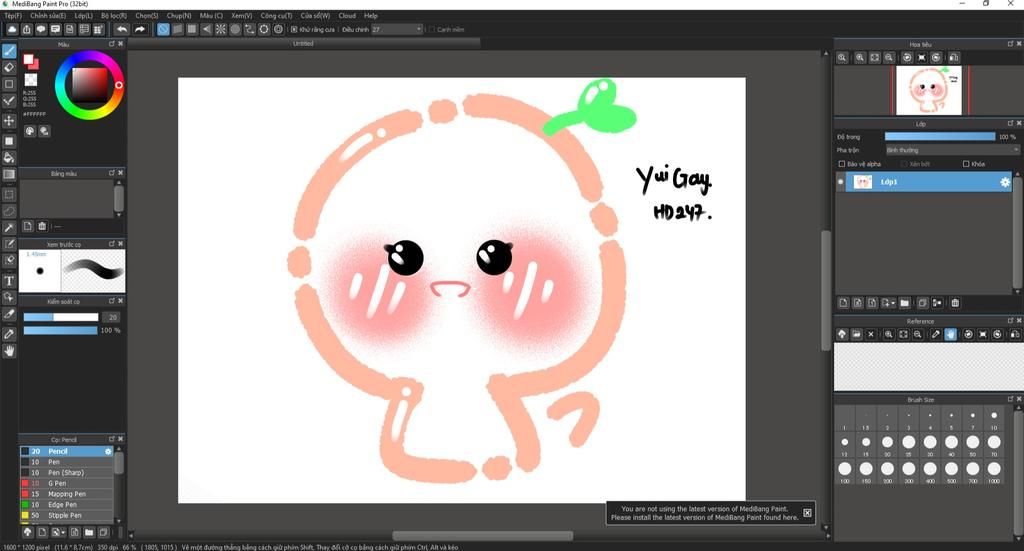Click the horizontal canvas scrollbar

[483, 536]
